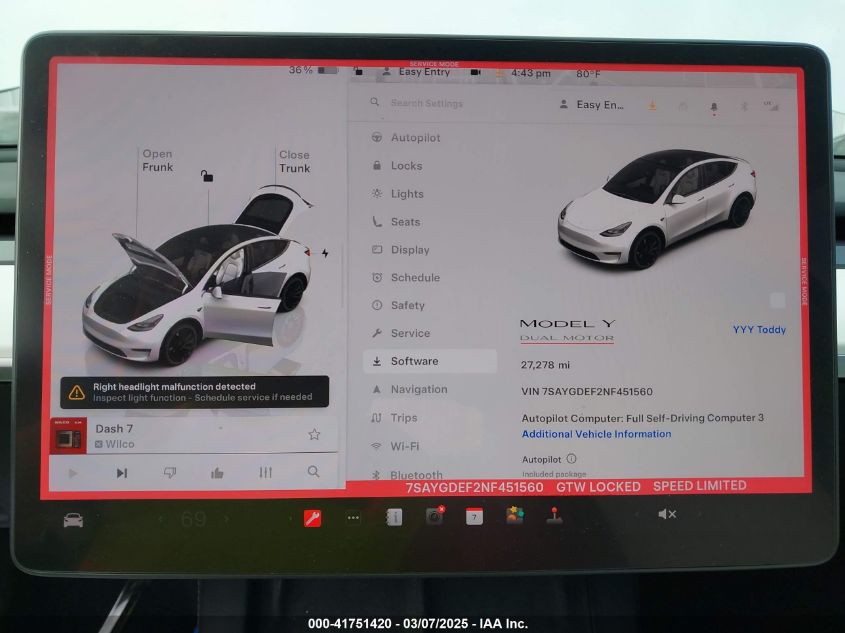Unmute the volume speaker icon
Image resolution: width=845 pixels, height=633 pixels.
tap(667, 514)
